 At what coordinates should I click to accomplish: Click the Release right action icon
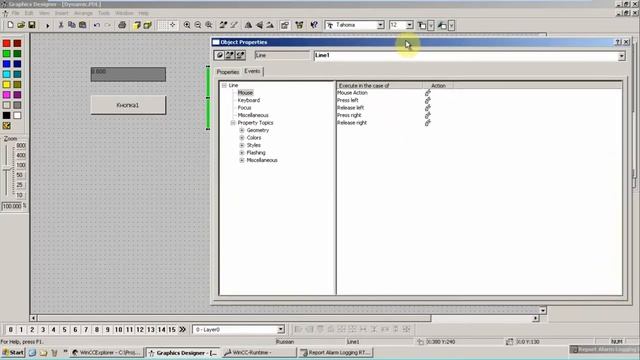pos(427,122)
